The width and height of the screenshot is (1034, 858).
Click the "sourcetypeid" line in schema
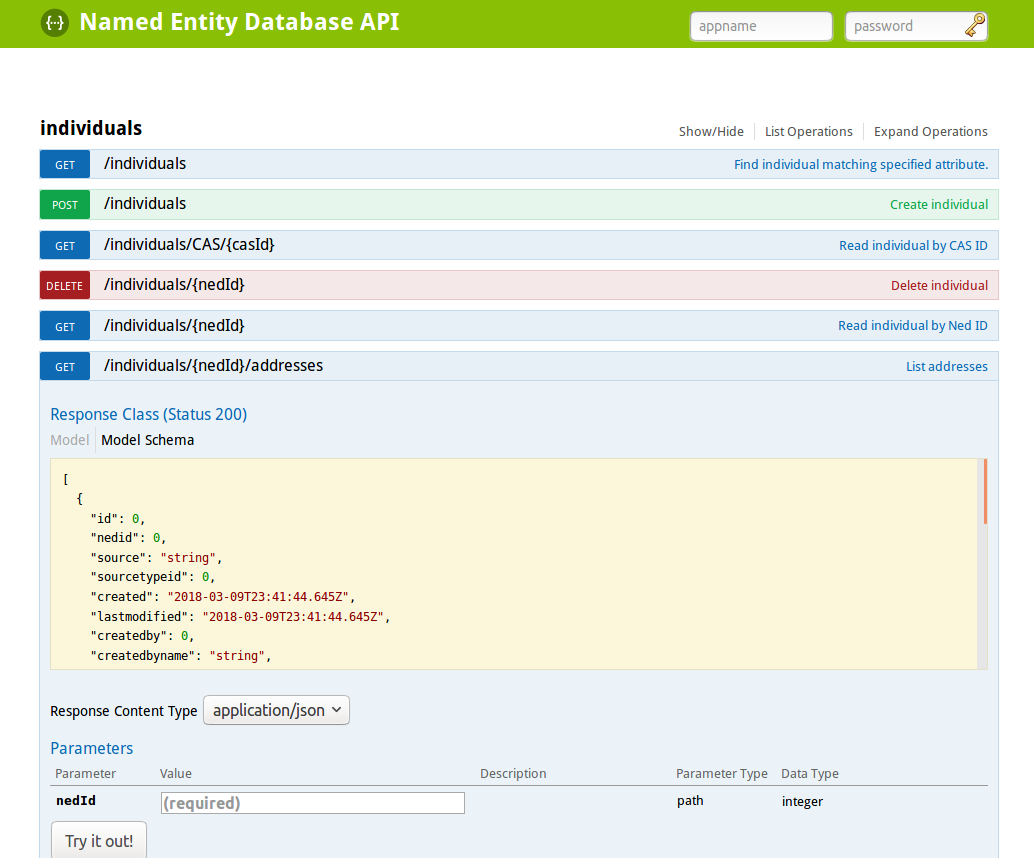click(153, 577)
